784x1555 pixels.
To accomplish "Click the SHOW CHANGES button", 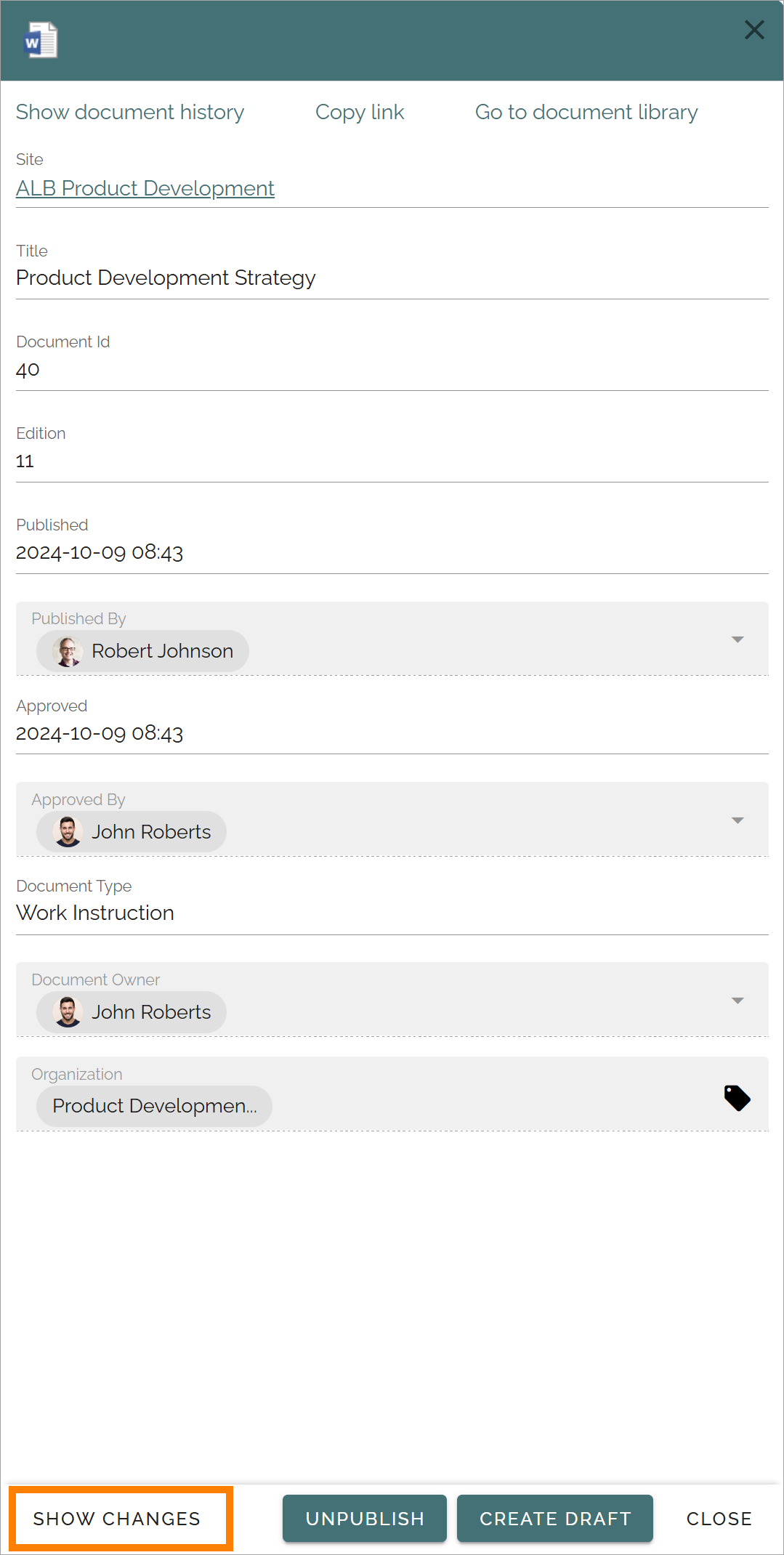I will point(117,1519).
